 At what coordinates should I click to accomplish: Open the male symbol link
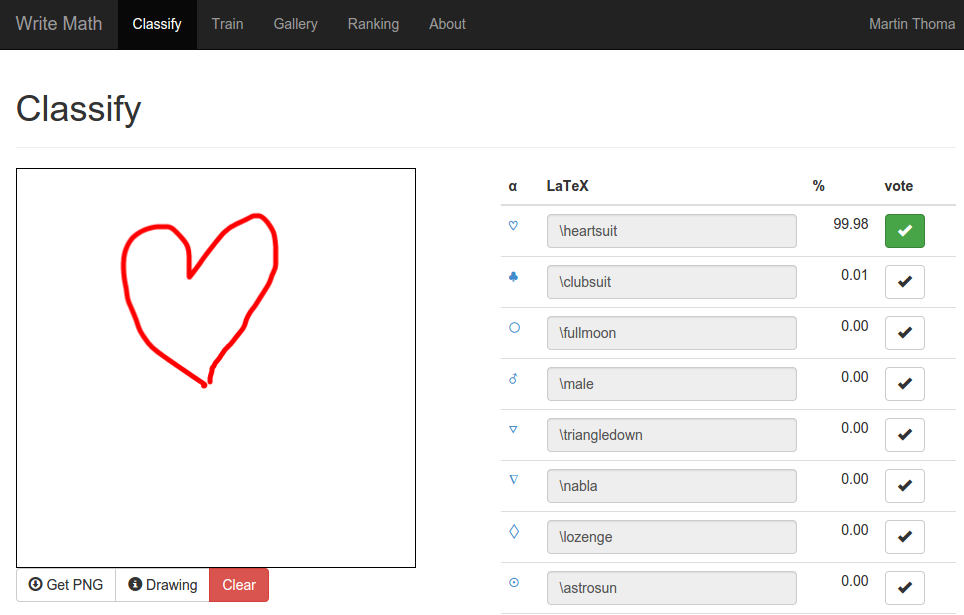(x=513, y=379)
